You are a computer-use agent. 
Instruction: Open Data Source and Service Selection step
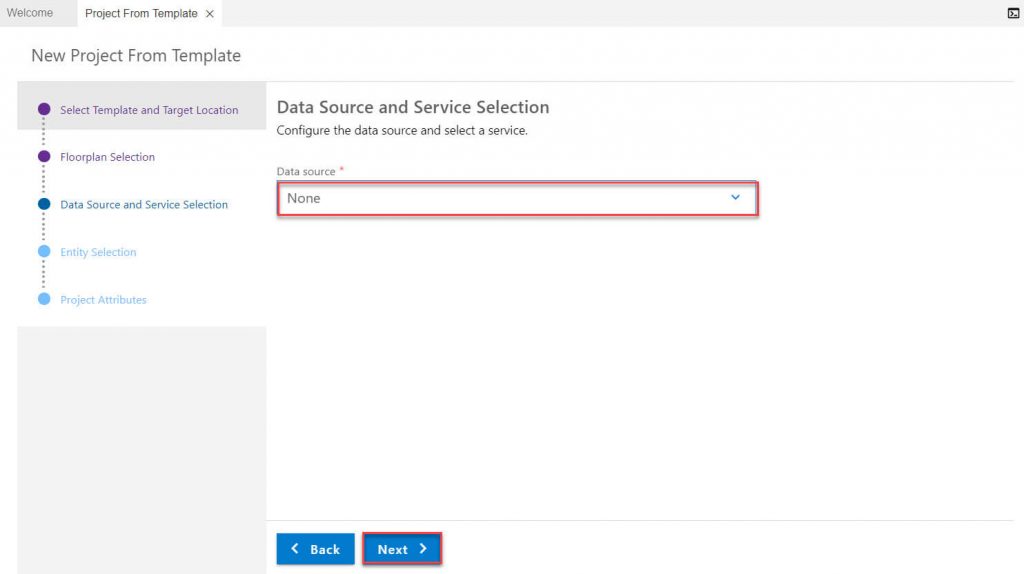pyautogui.click(x=144, y=204)
